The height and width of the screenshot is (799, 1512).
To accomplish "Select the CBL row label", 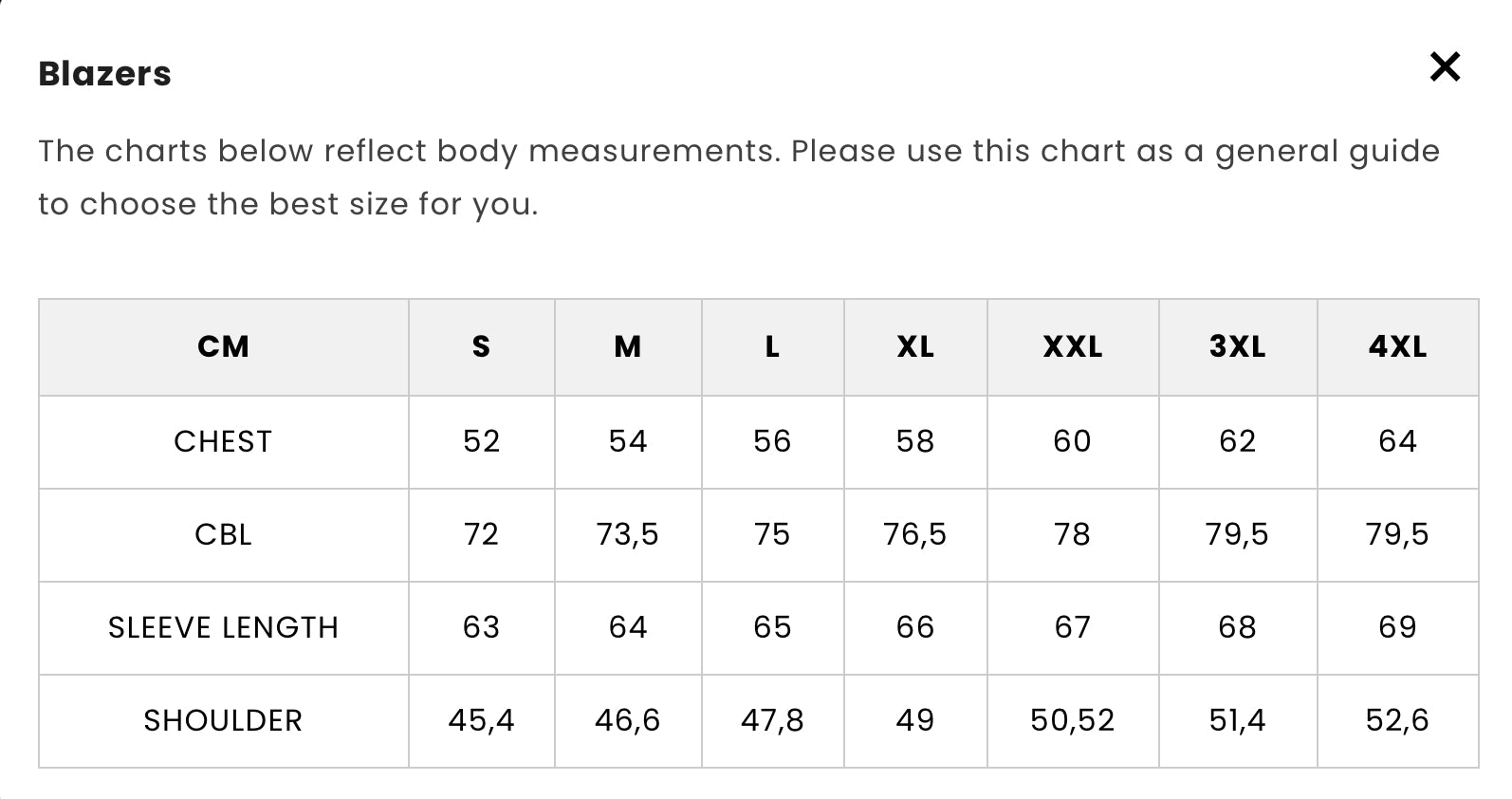I will click(x=223, y=534).
